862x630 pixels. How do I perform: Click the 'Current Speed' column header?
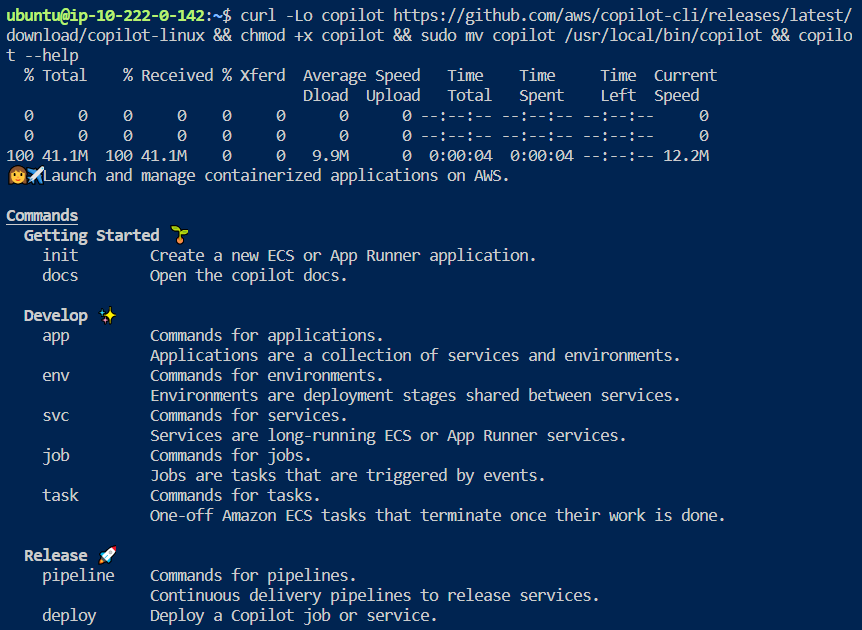click(x=686, y=85)
